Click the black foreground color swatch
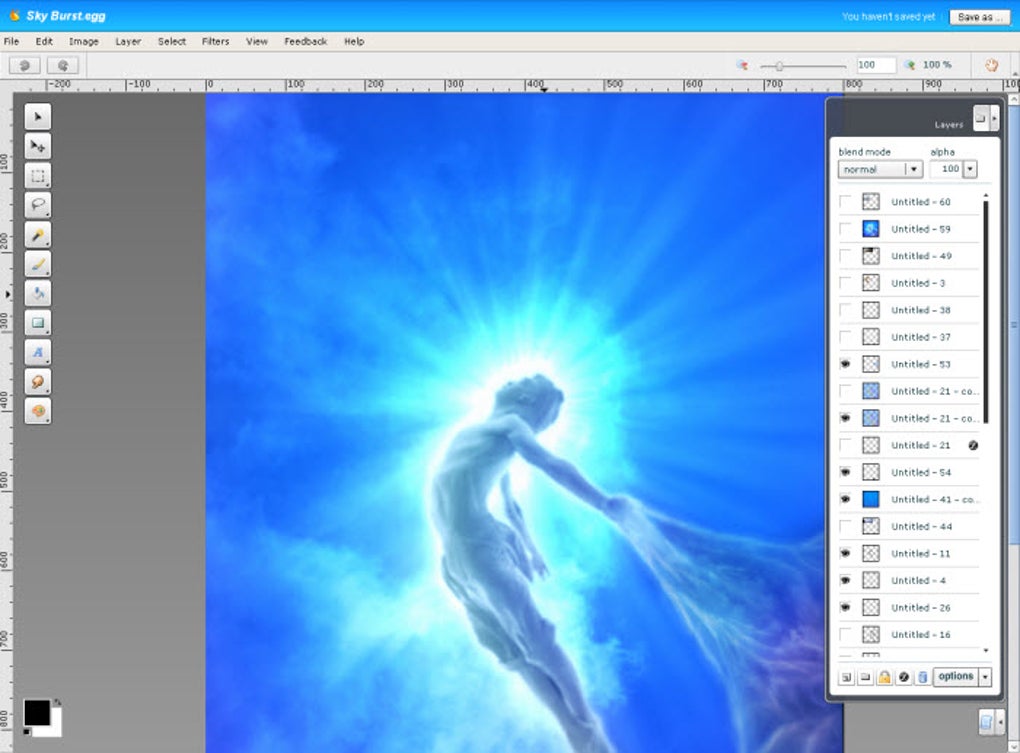The width and height of the screenshot is (1020, 753). 36,712
